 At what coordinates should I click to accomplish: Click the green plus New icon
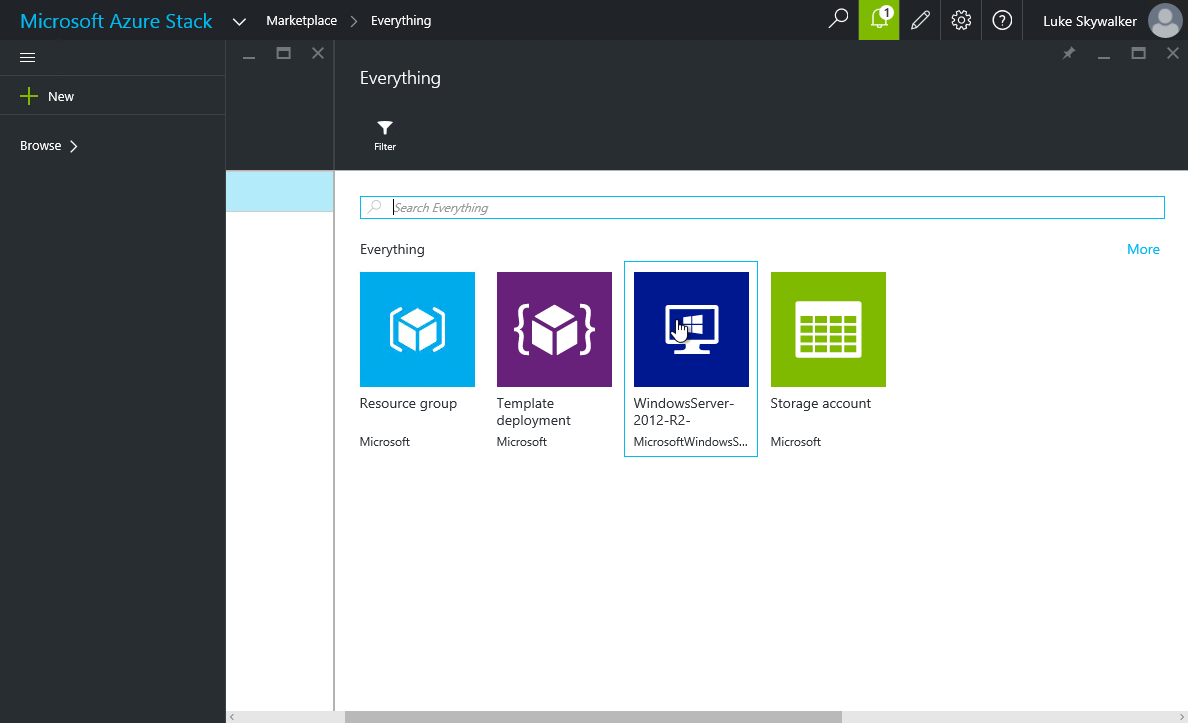click(x=29, y=96)
